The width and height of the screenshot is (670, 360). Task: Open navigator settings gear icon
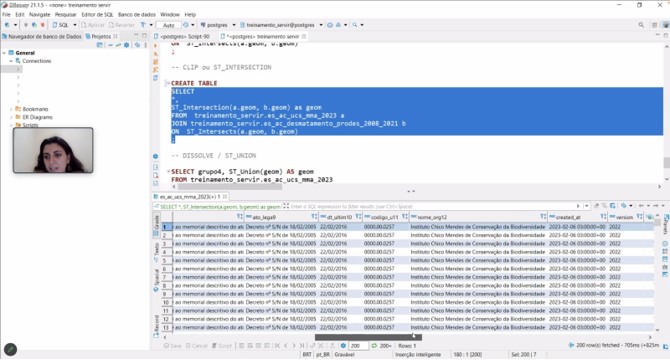[126, 45]
